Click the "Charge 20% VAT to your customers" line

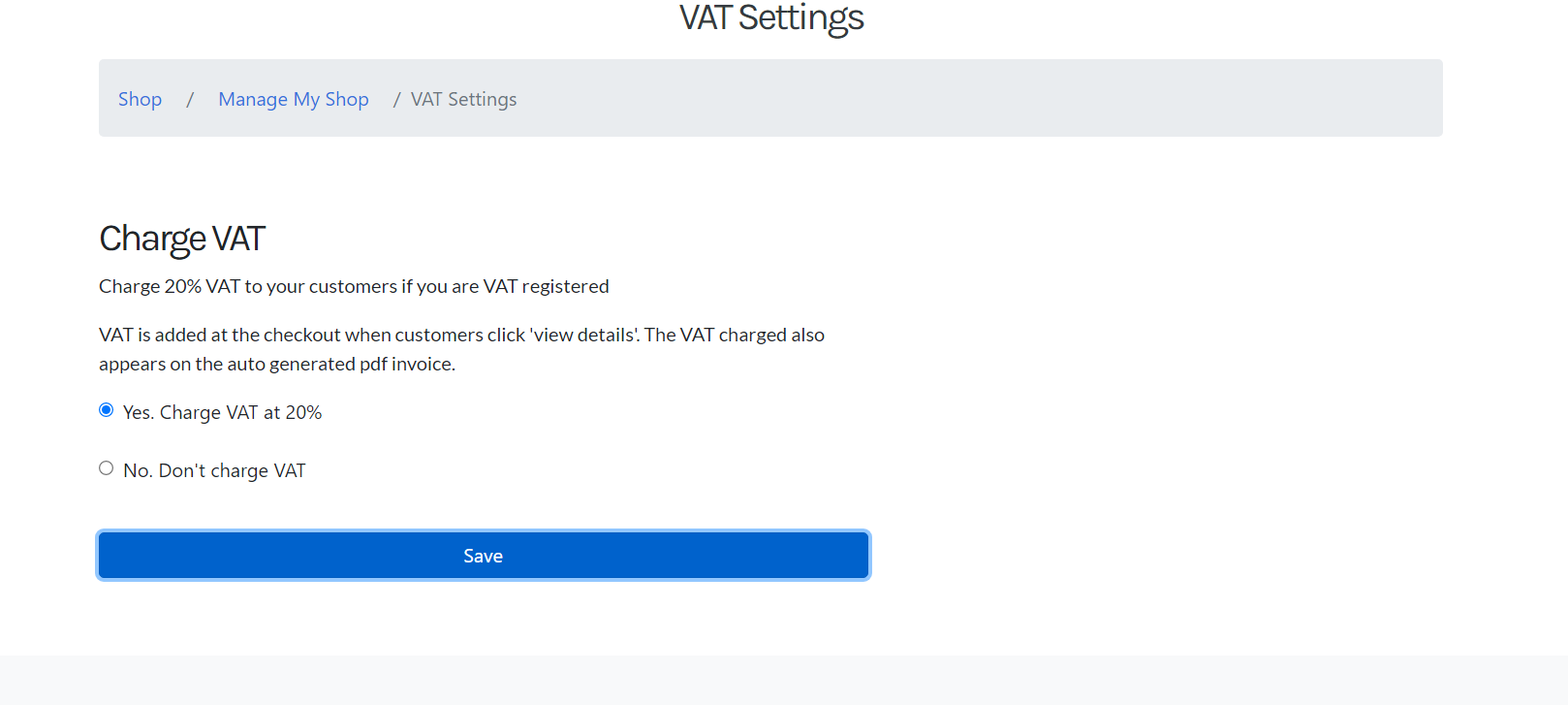(354, 286)
